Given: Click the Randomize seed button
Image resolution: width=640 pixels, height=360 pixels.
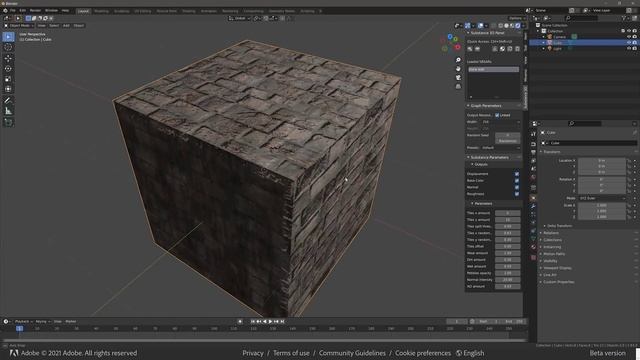Looking at the screenshot, I should pos(508,141).
